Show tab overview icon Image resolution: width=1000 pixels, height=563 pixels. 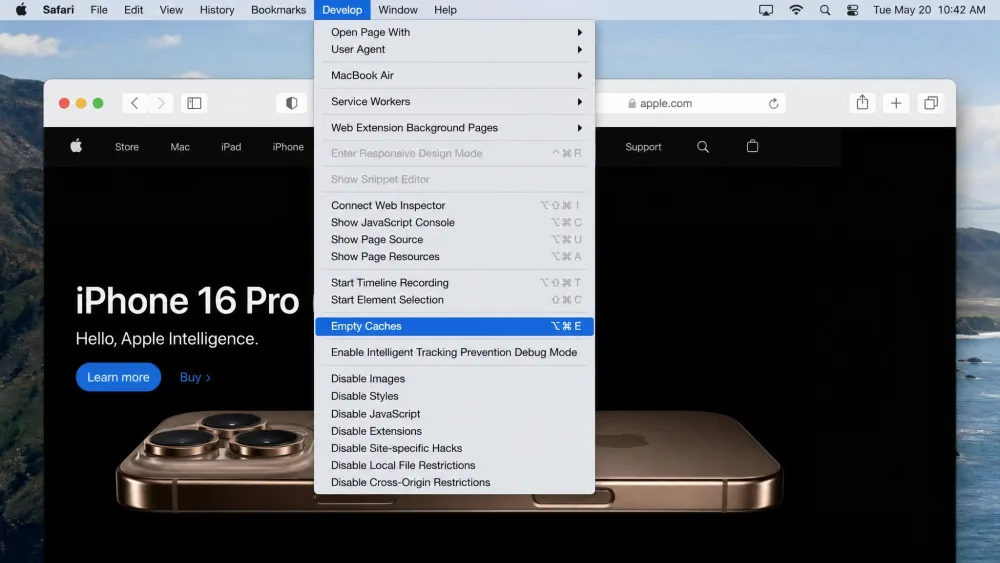pos(931,103)
